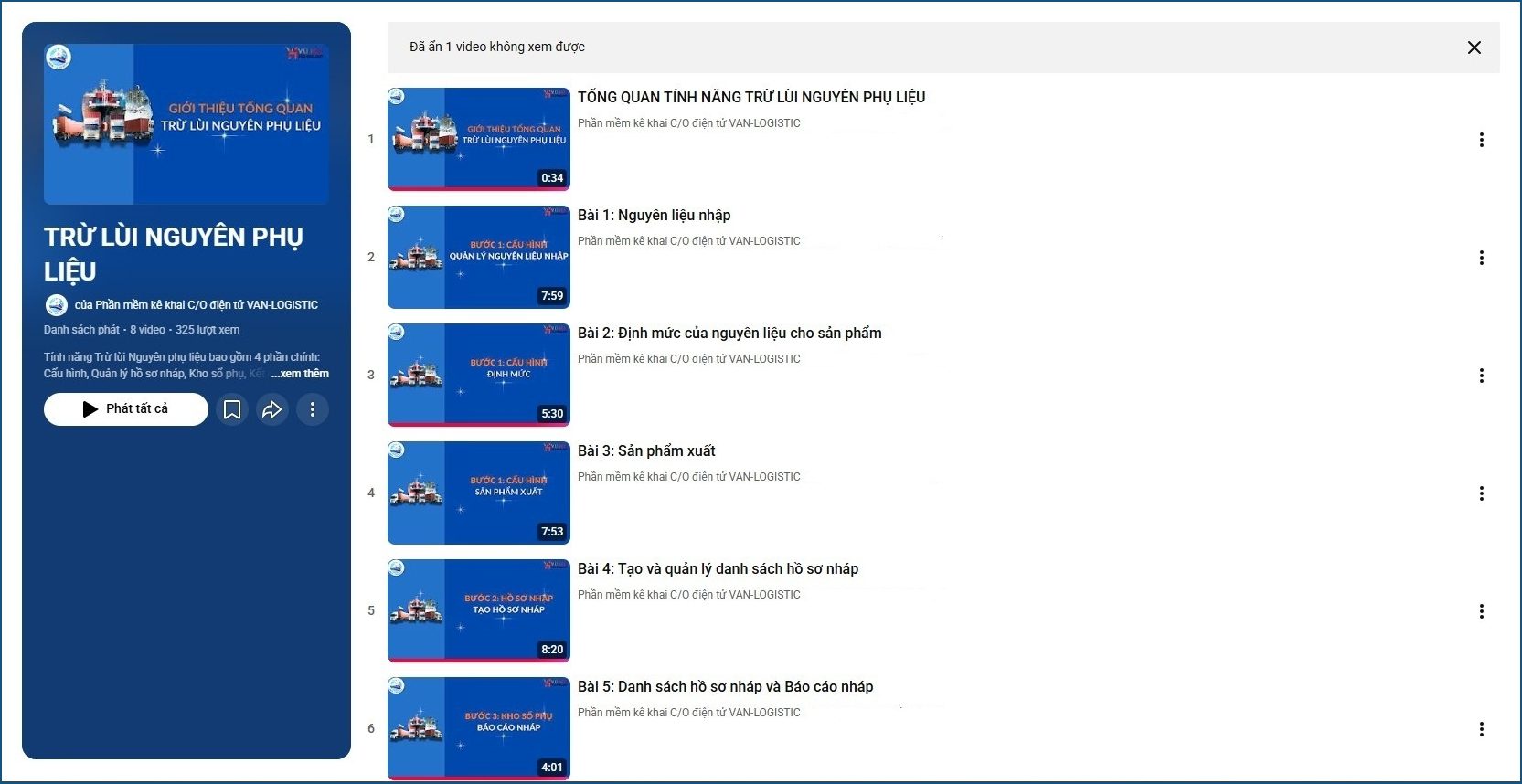Viewport: 1522px width, 784px height.
Task: Open playlist more options three-dot menu
Action: pyautogui.click(x=313, y=409)
